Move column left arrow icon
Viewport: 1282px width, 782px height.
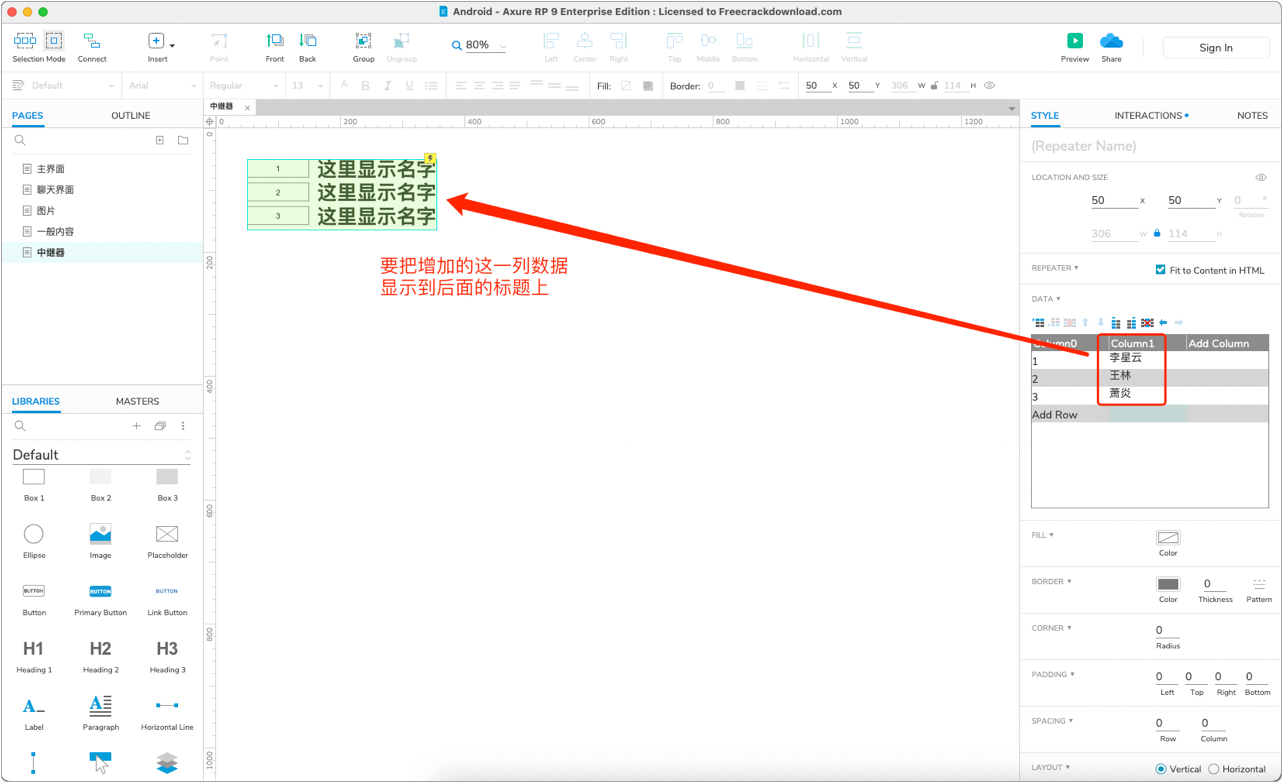coord(1163,322)
